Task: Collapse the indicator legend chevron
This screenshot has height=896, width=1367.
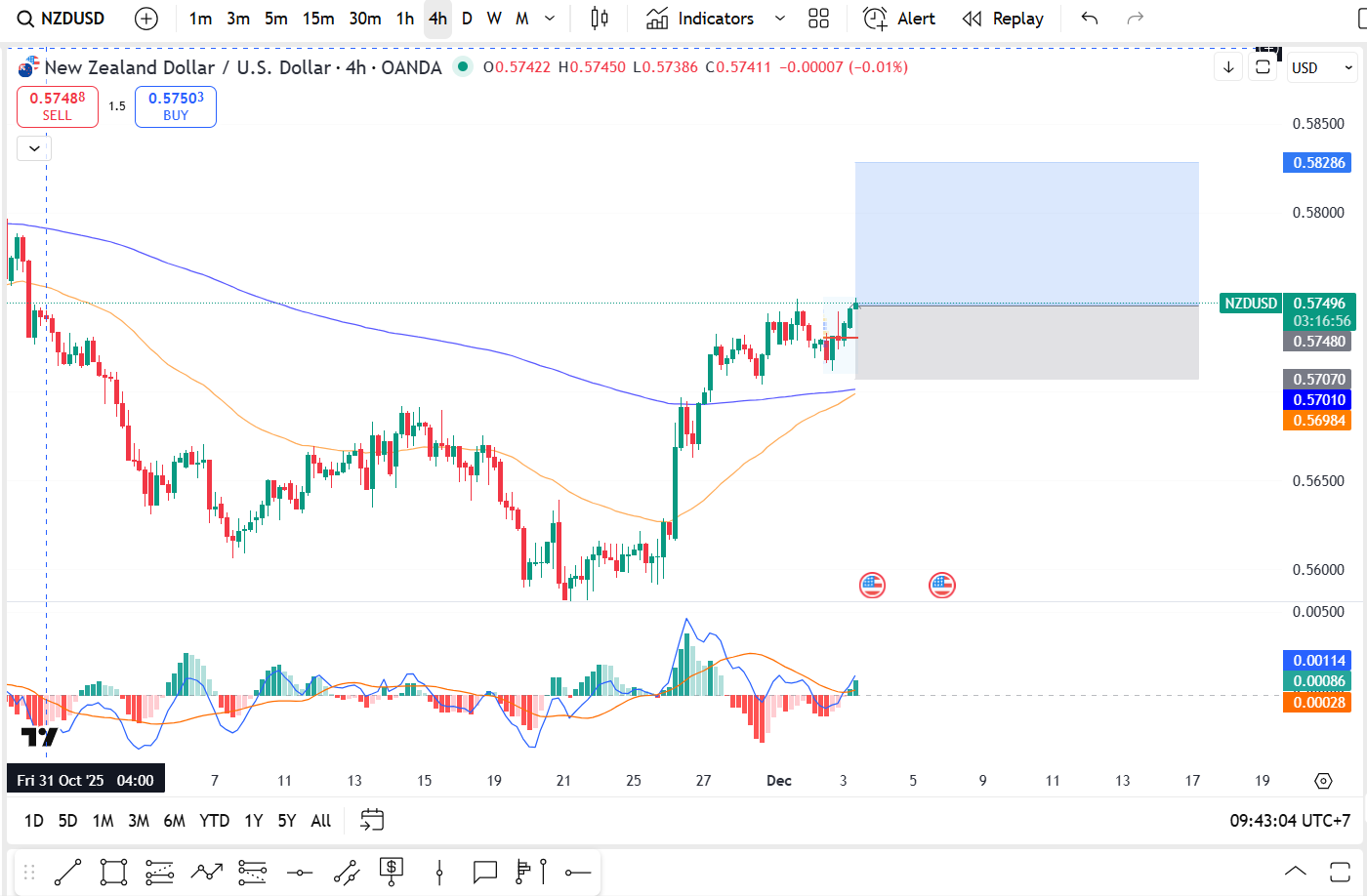Action: tap(34, 148)
